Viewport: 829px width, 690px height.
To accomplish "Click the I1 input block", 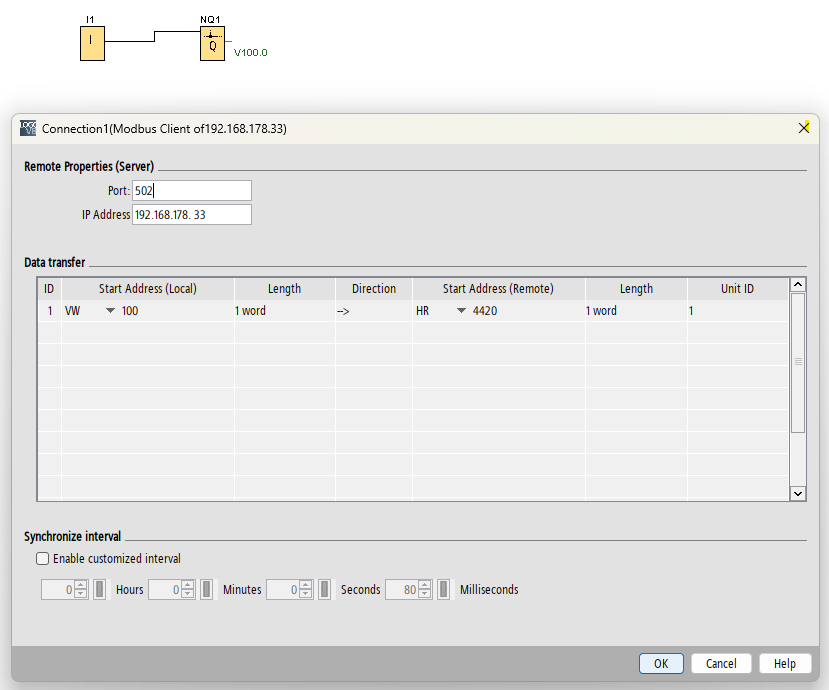I will tap(92, 42).
